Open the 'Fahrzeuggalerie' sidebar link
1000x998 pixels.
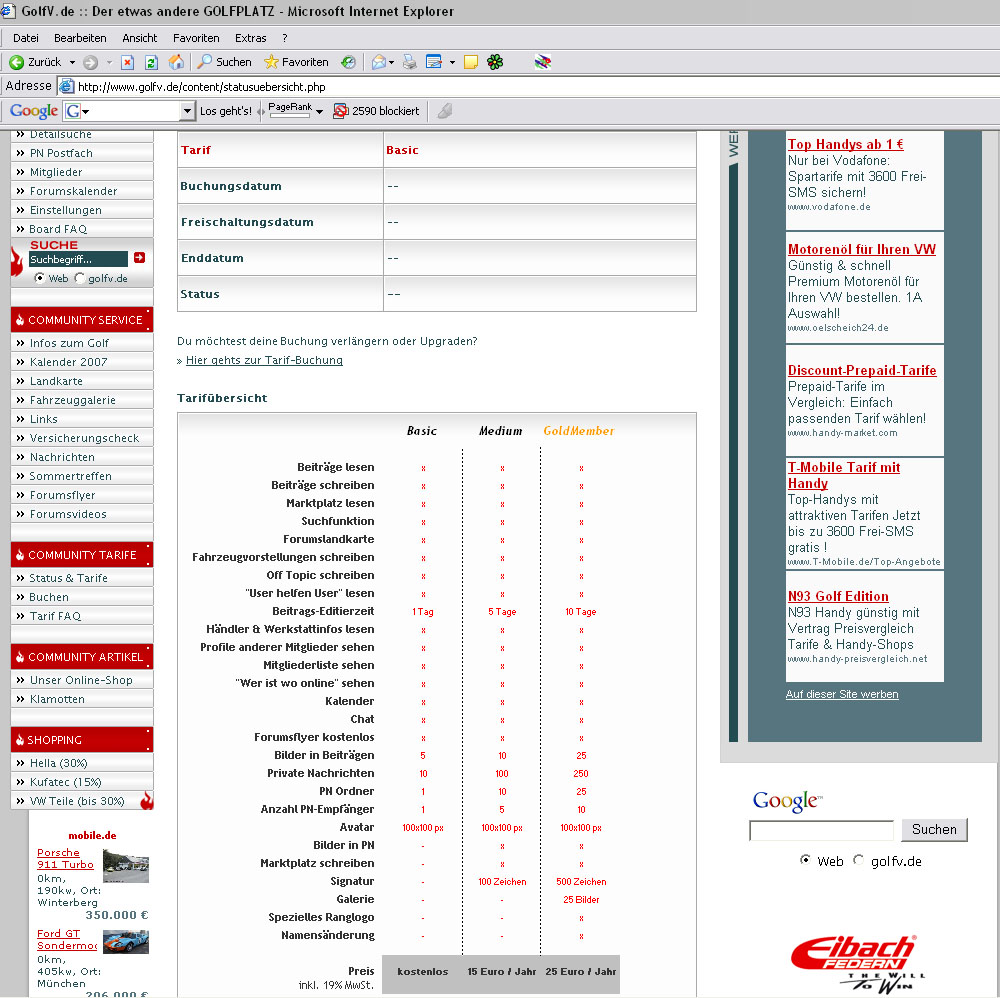(x=73, y=400)
